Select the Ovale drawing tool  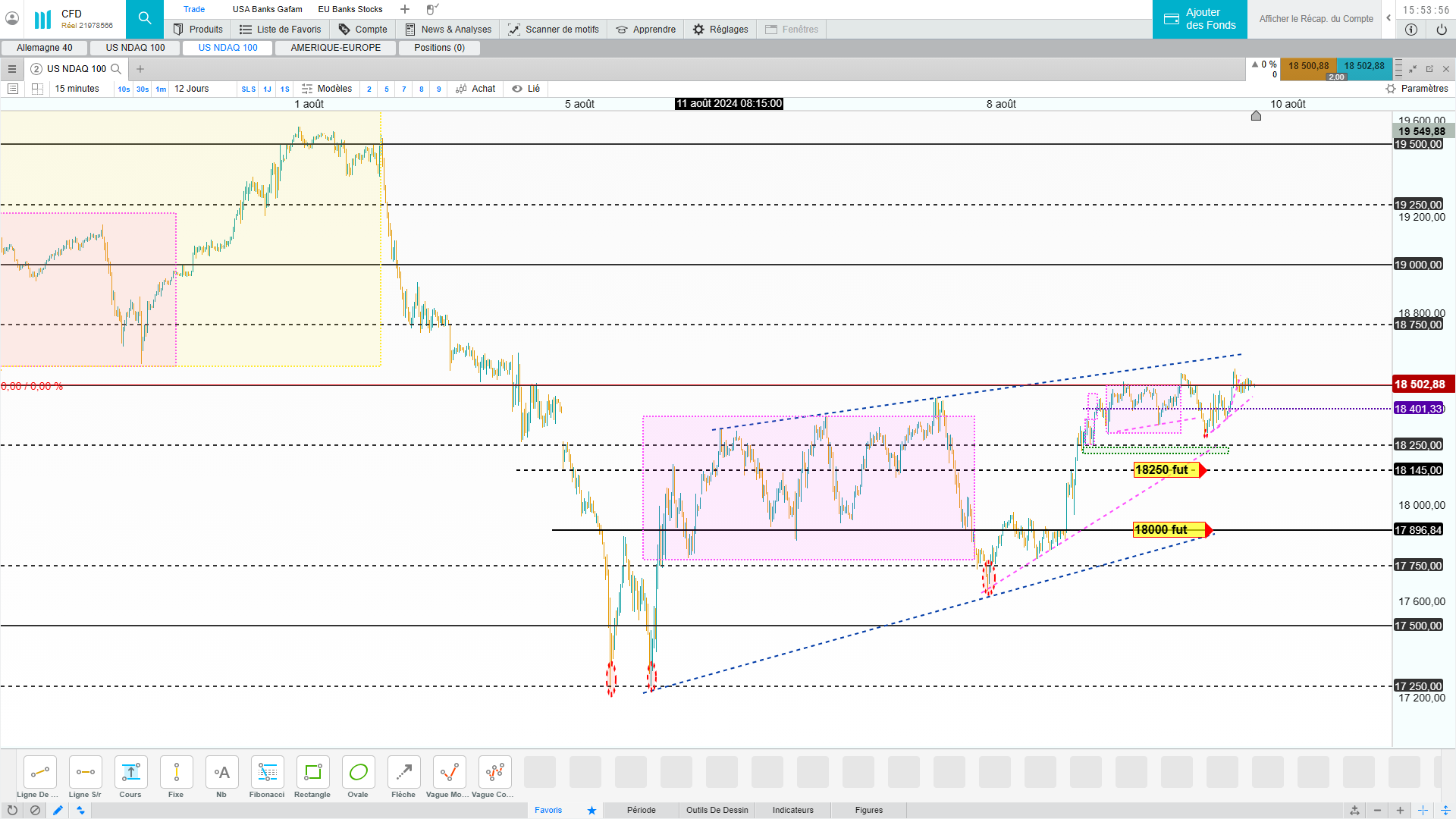pos(358,773)
